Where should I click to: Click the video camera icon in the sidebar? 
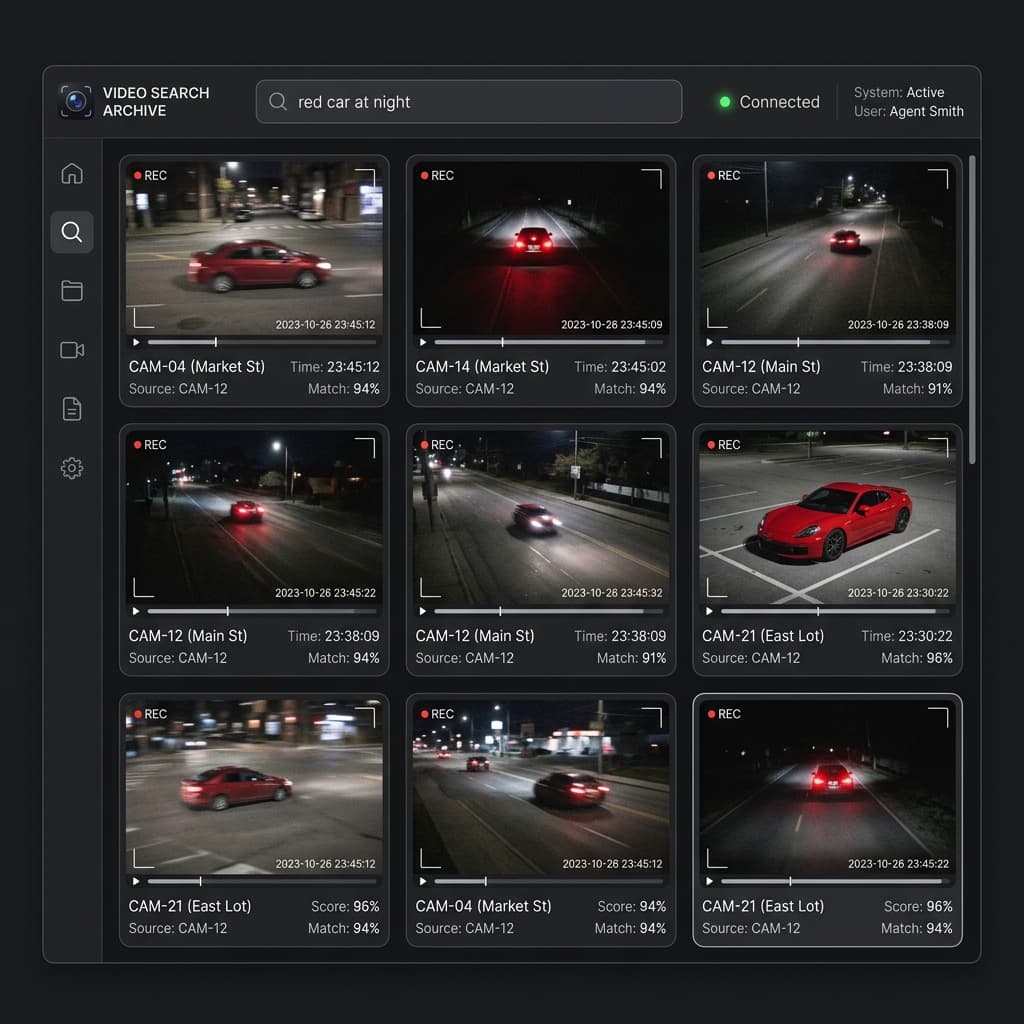[72, 350]
